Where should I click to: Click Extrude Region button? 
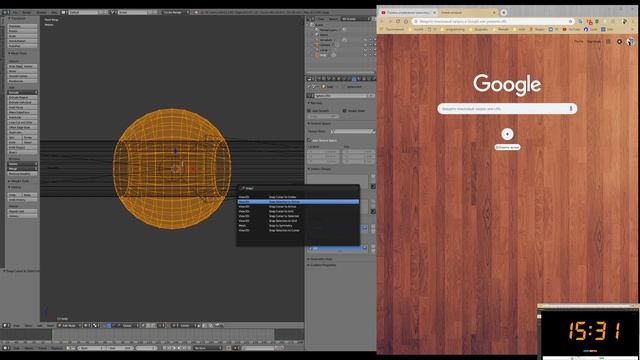(22, 98)
